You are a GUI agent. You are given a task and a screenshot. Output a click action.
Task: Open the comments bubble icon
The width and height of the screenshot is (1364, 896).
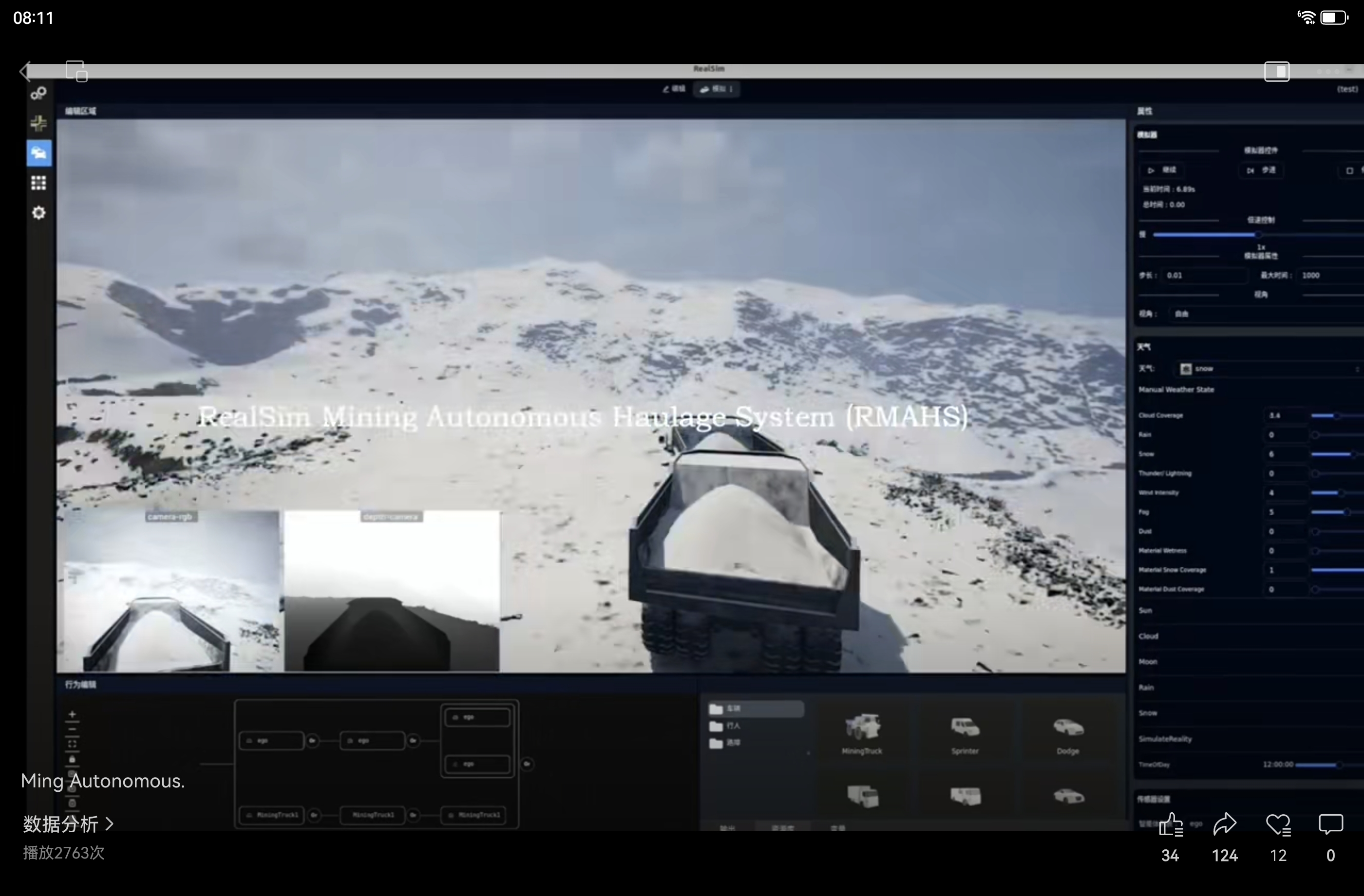pos(1330,824)
